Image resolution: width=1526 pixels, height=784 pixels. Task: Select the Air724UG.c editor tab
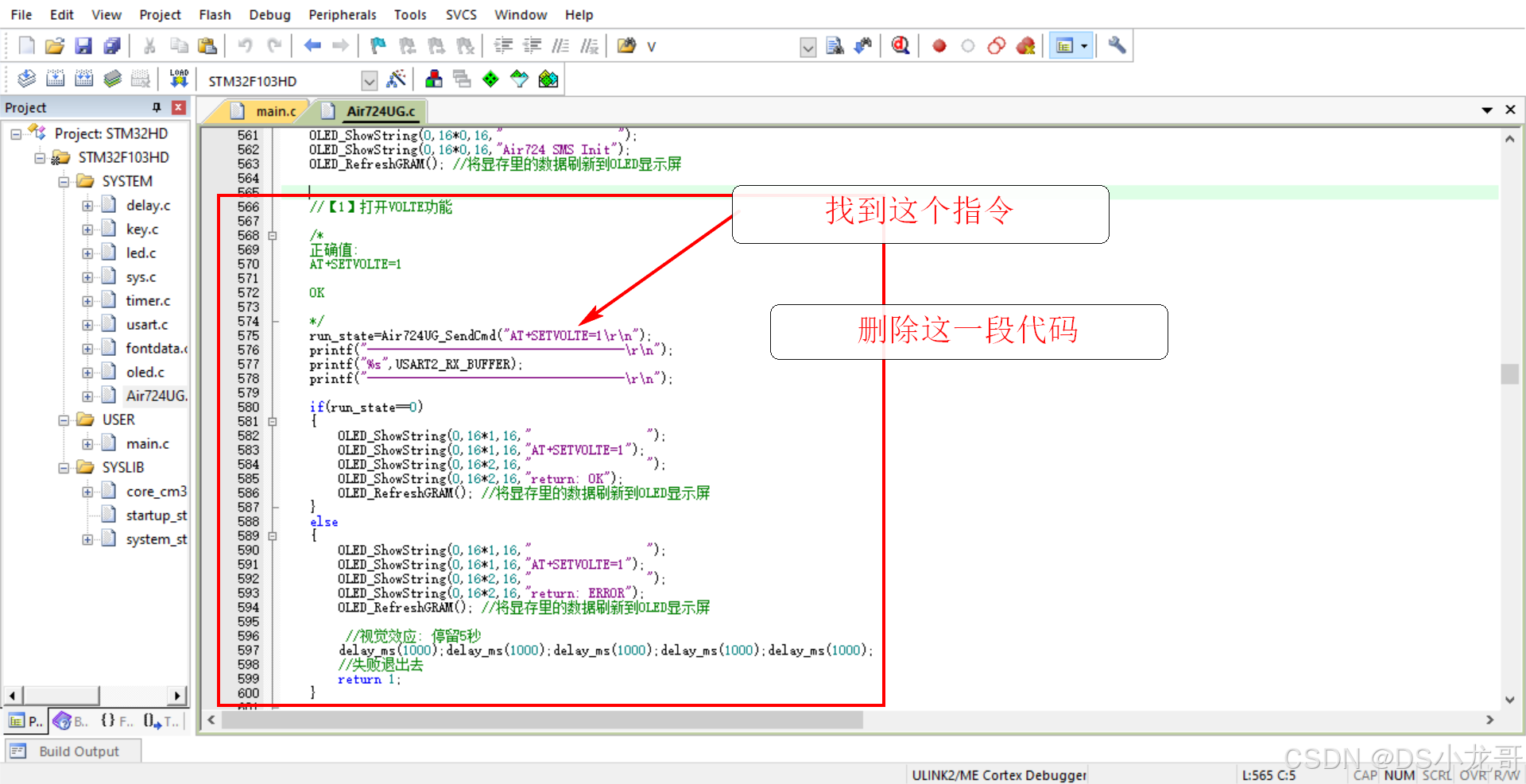pyautogui.click(x=371, y=111)
